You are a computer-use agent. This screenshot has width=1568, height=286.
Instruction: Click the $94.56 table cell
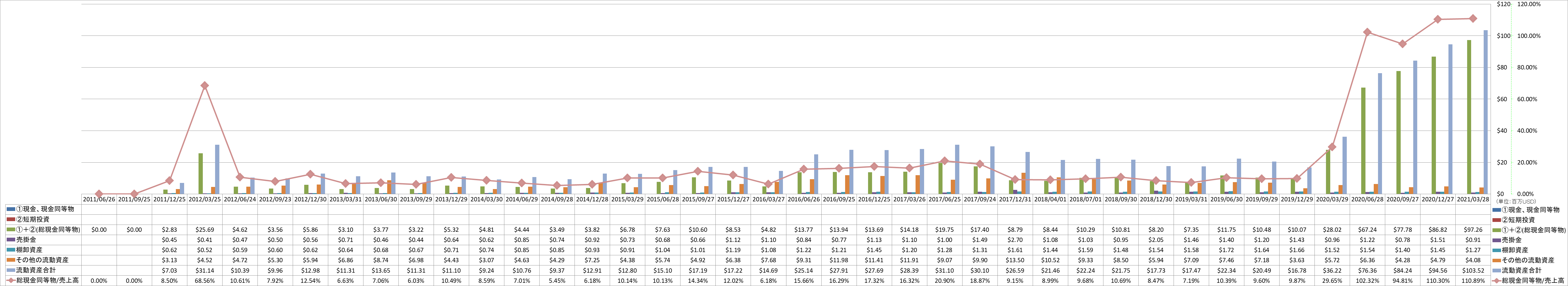pyautogui.click(x=1438, y=271)
